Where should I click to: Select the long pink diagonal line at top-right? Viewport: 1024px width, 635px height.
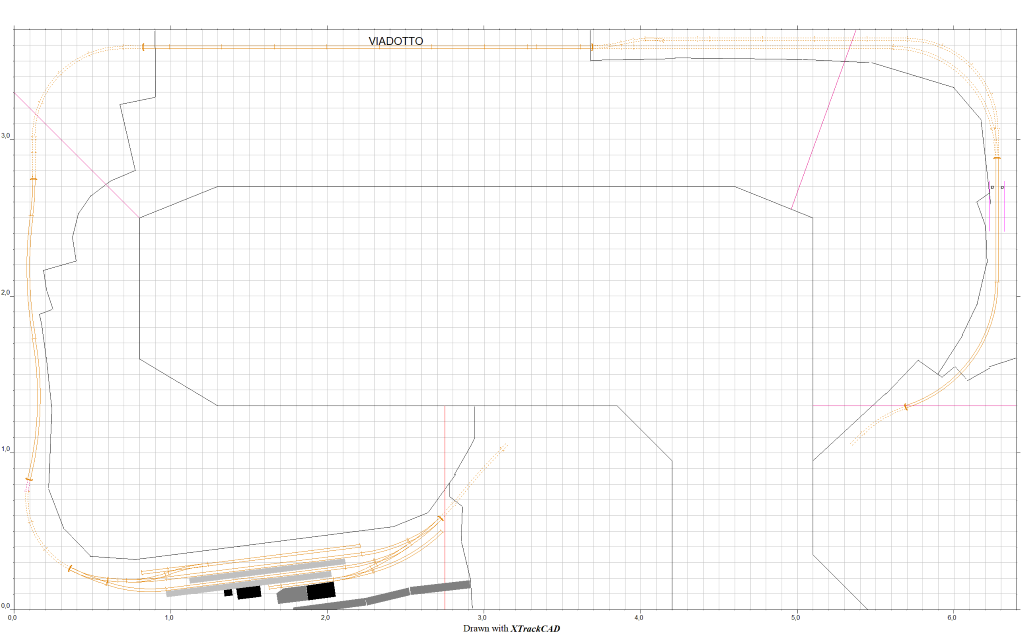824,118
